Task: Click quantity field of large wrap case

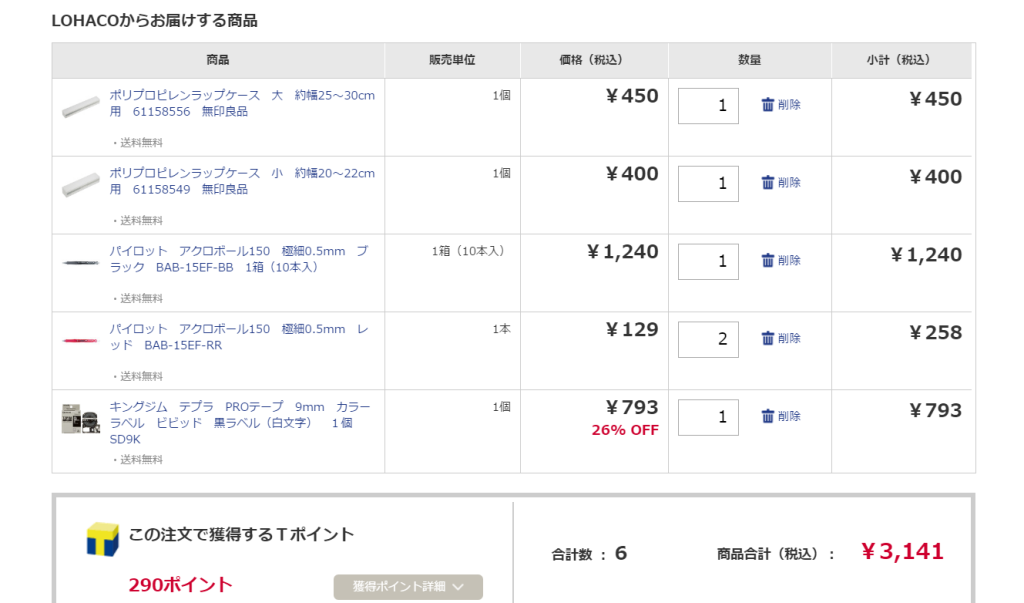Action: pyautogui.click(x=708, y=106)
